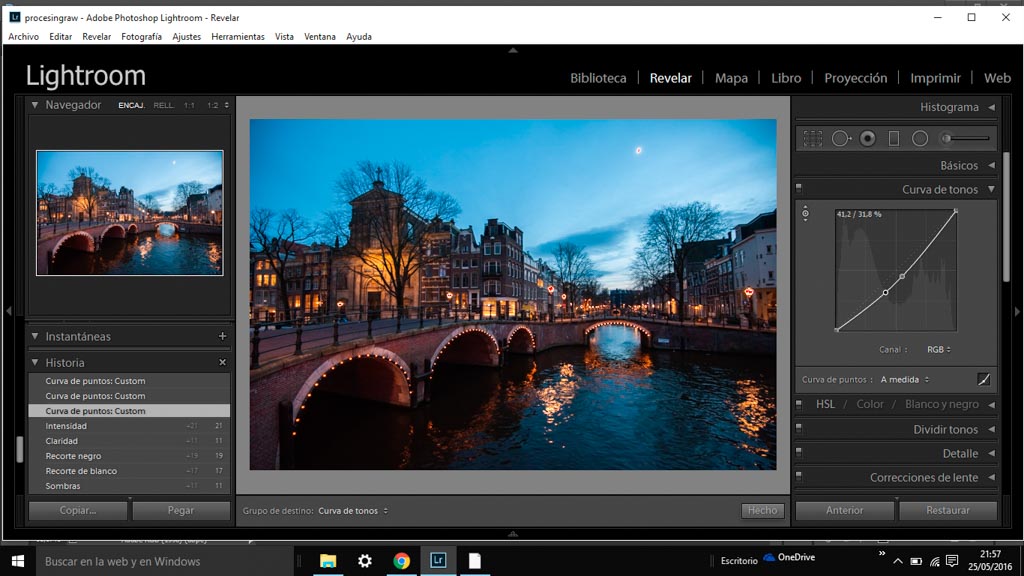
Task: Select the Radial Filter tool
Action: (920, 139)
